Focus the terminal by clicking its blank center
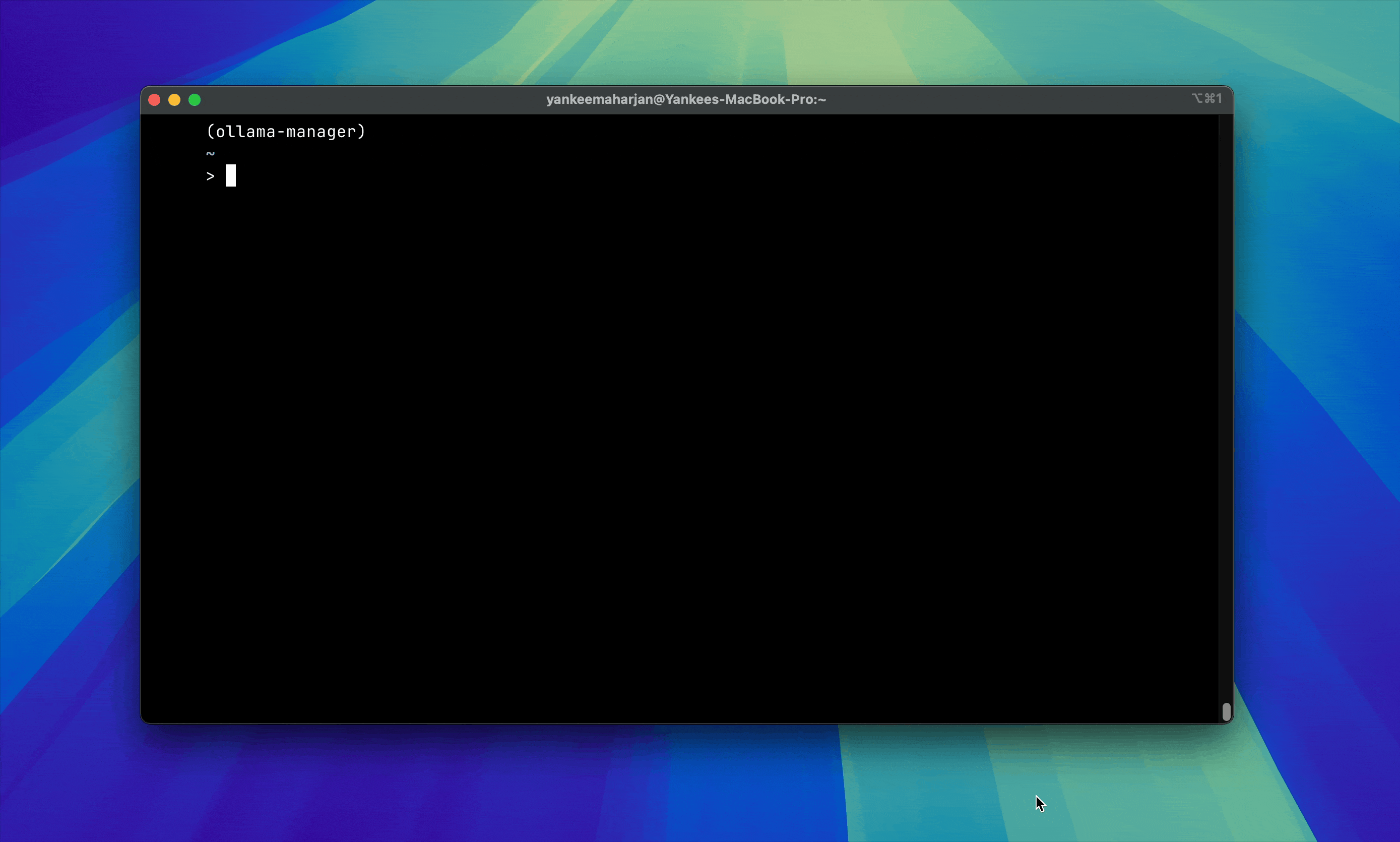 tap(680, 420)
